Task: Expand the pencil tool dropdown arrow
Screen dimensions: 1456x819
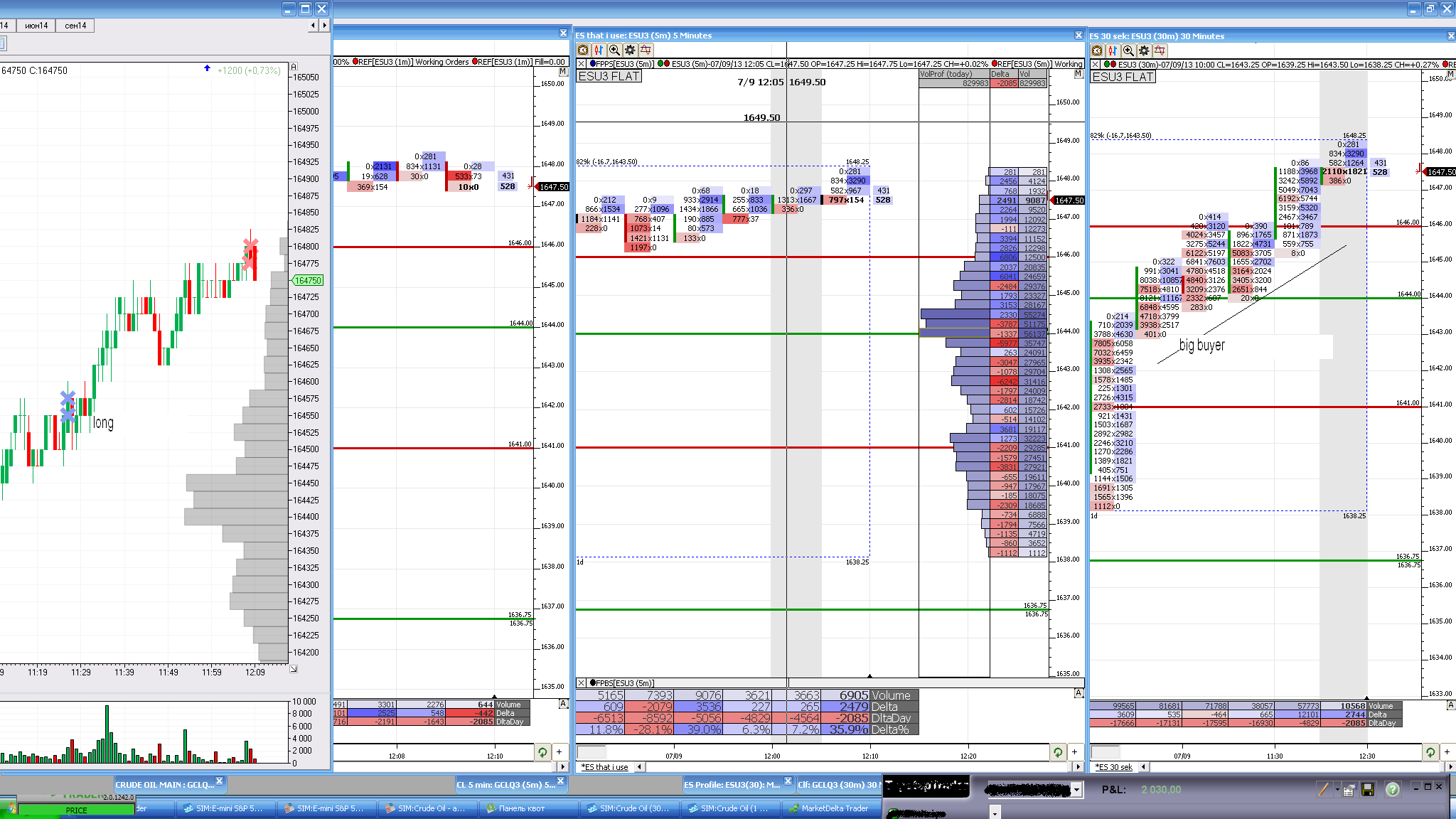Action: (1337, 789)
